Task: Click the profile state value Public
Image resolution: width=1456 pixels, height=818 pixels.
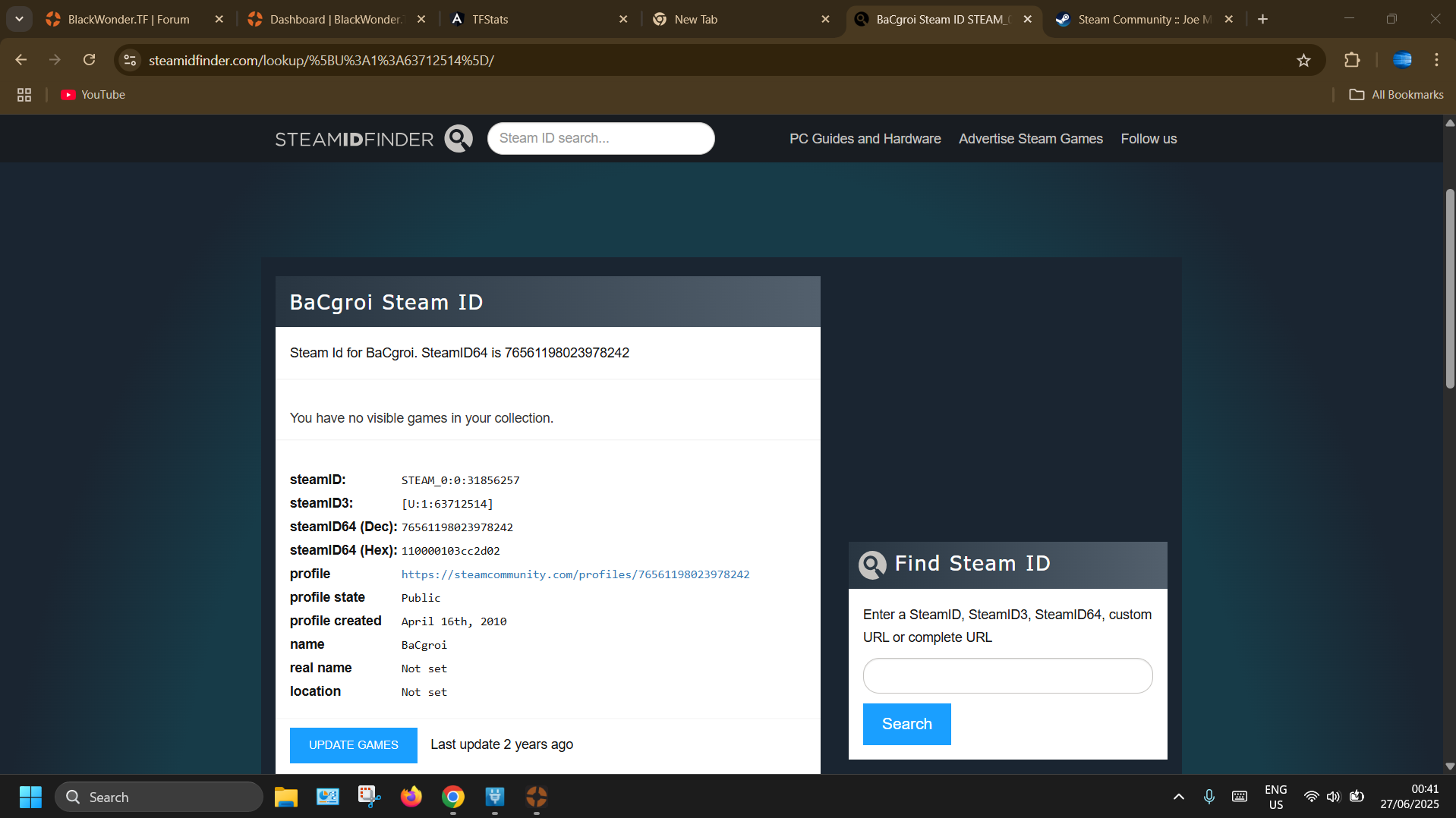Action: (x=421, y=598)
